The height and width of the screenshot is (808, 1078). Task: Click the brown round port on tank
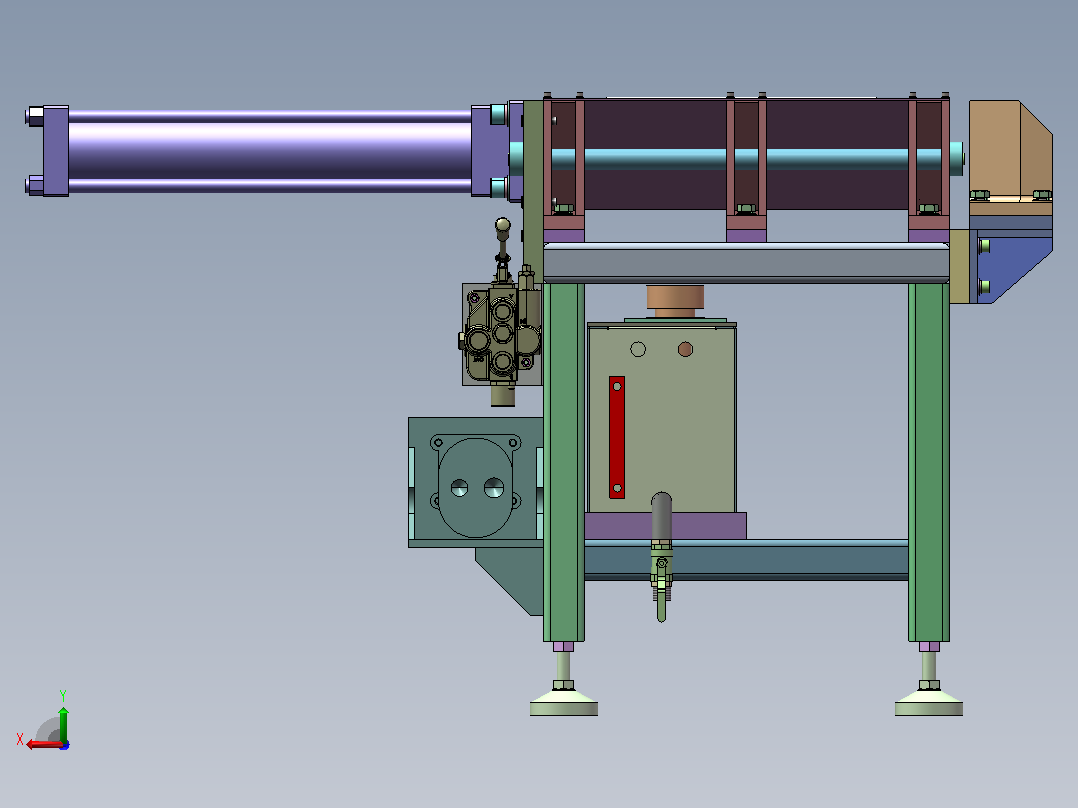click(x=685, y=349)
